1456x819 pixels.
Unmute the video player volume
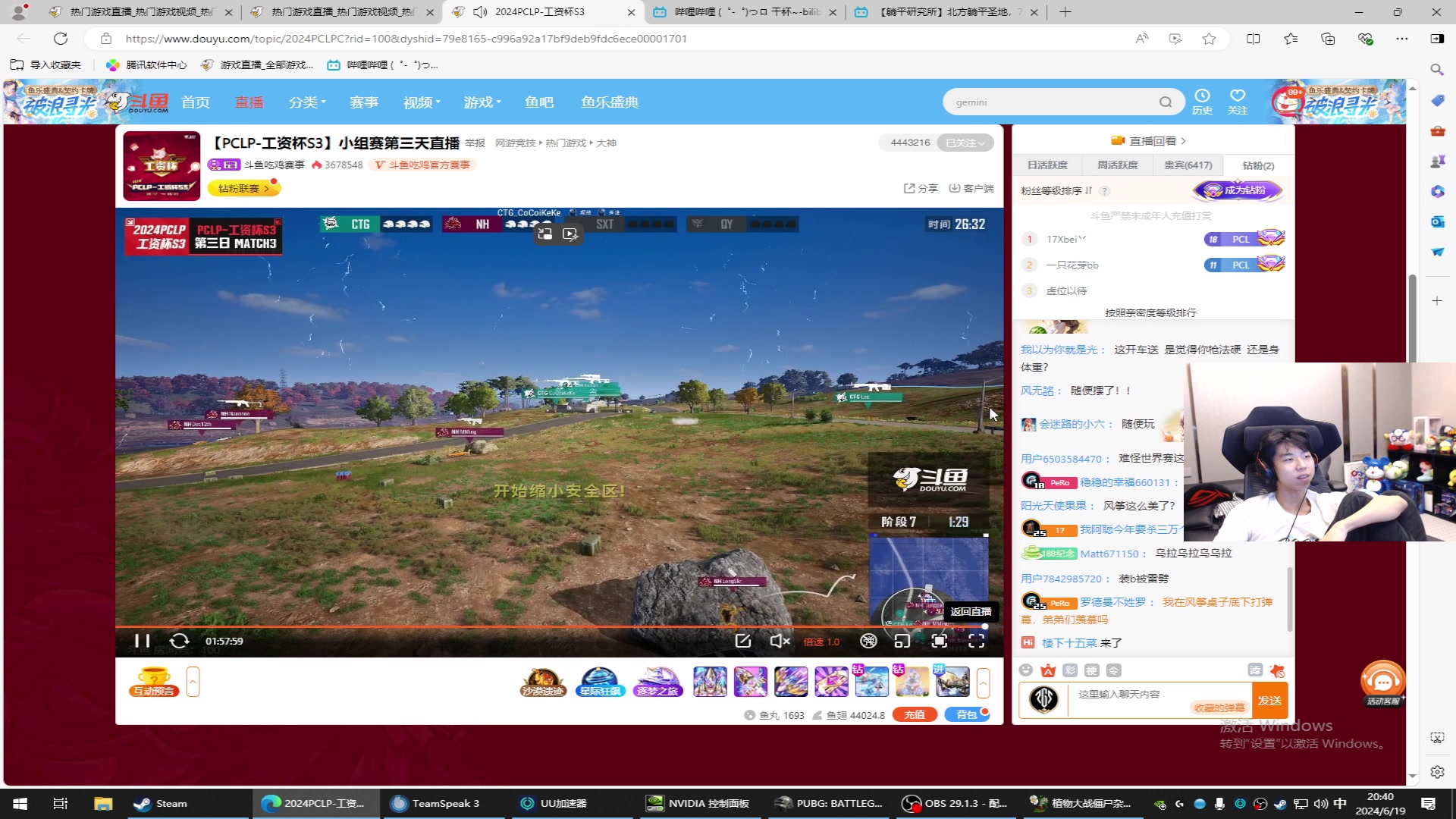(x=780, y=641)
